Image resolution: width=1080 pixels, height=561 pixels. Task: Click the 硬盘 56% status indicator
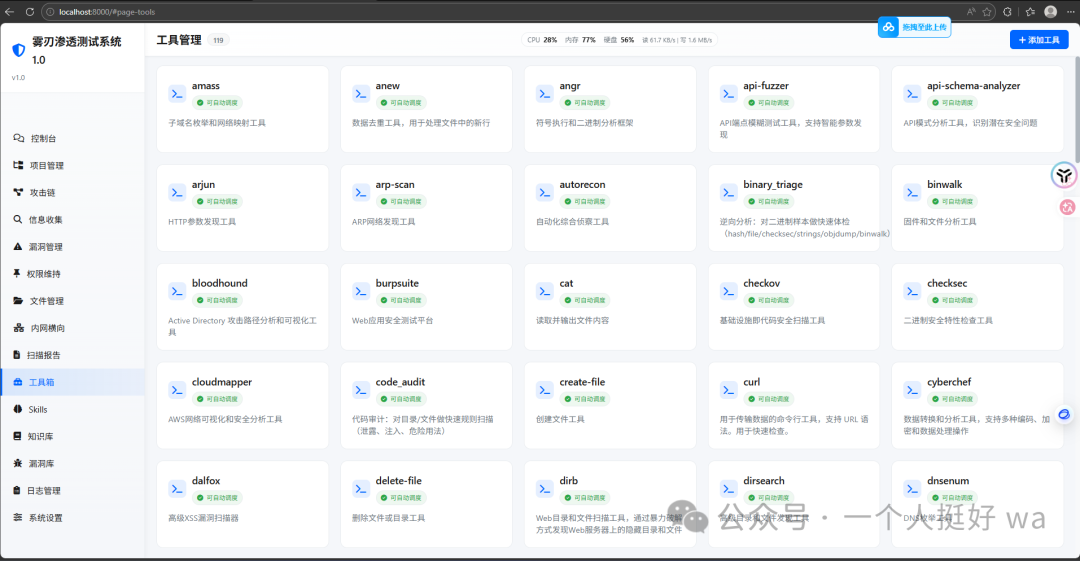click(619, 40)
